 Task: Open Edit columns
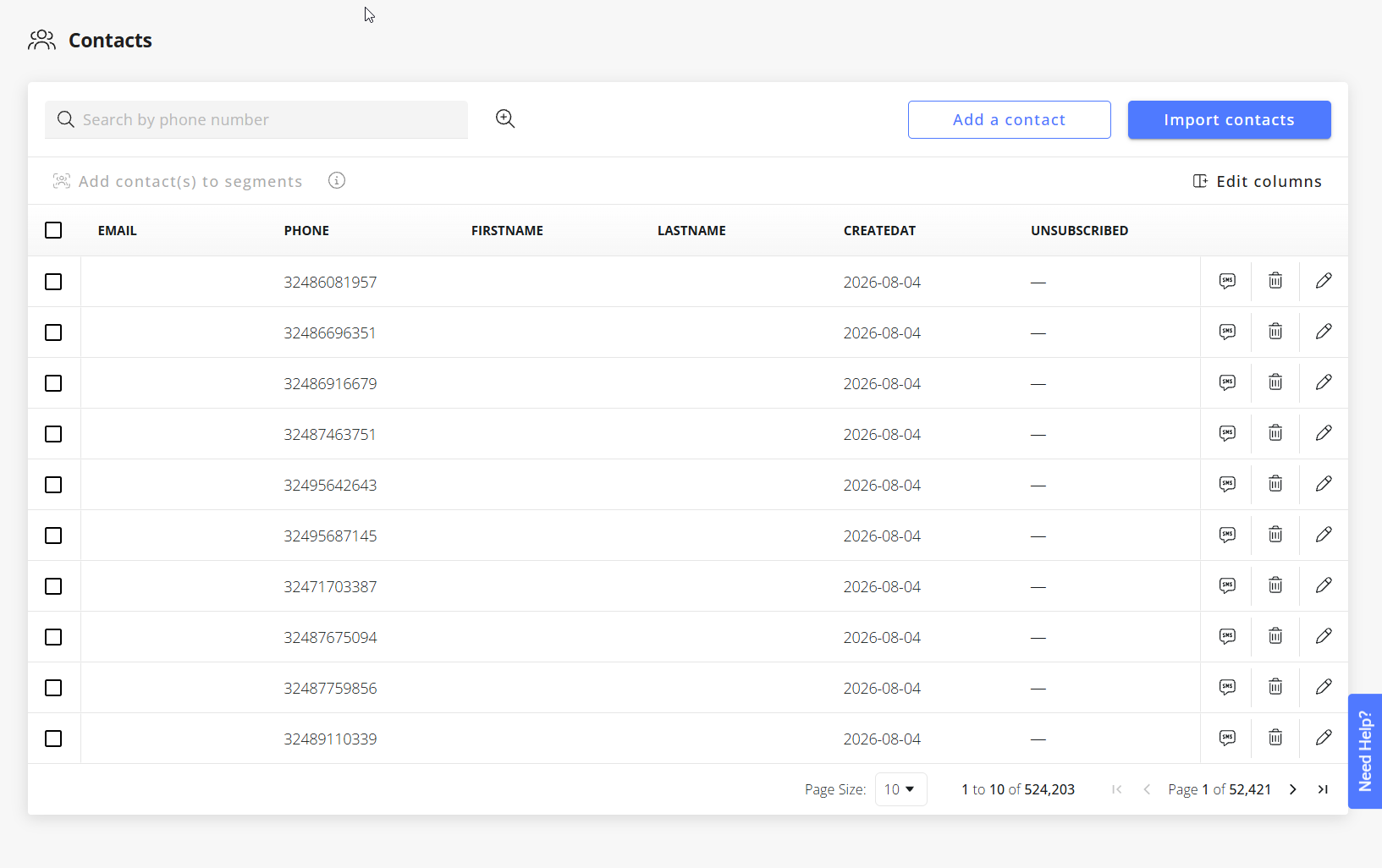(x=1257, y=181)
